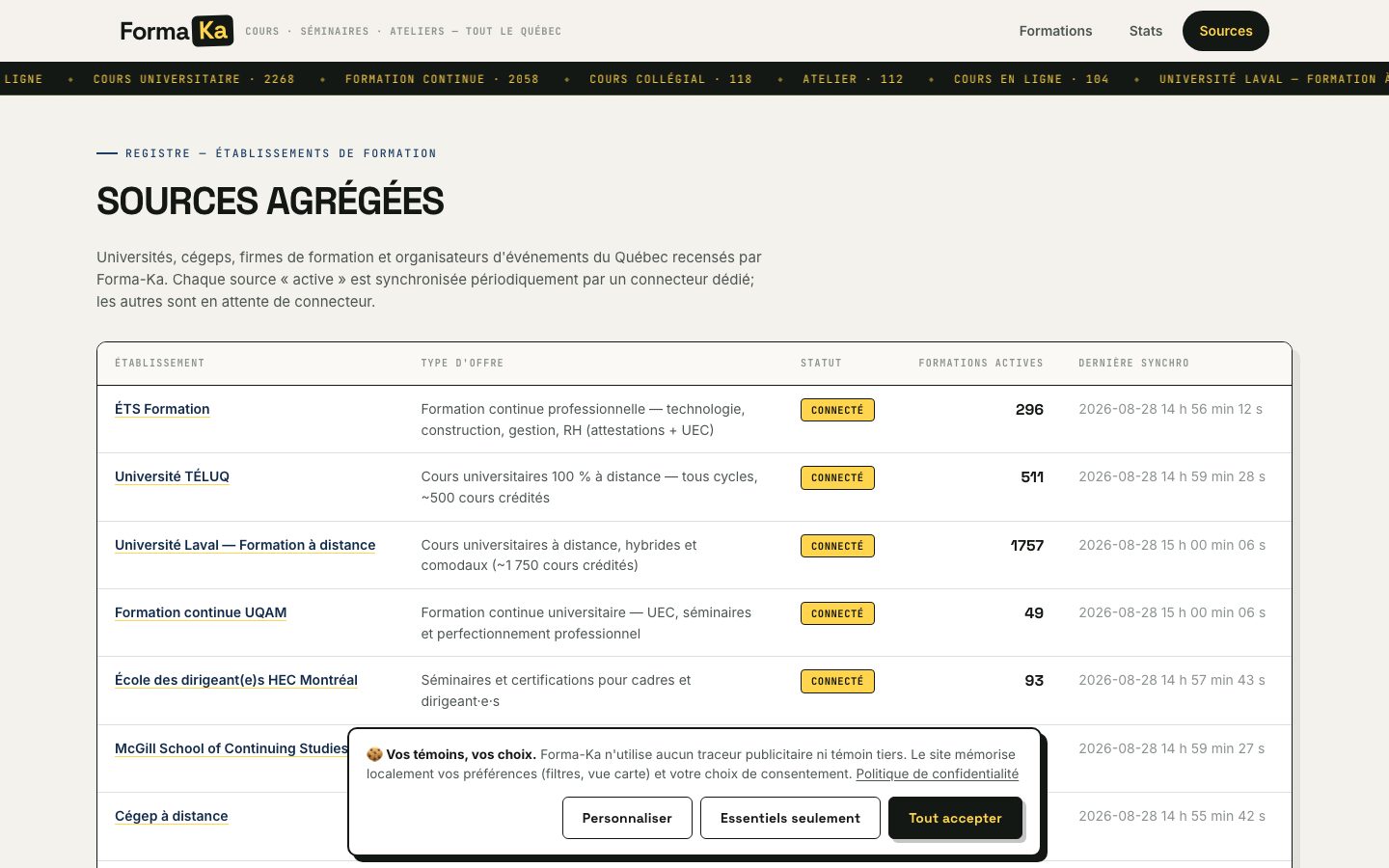Click ticker item Cours en ligne · 104
The height and width of the screenshot is (868, 1389).
click(1031, 79)
